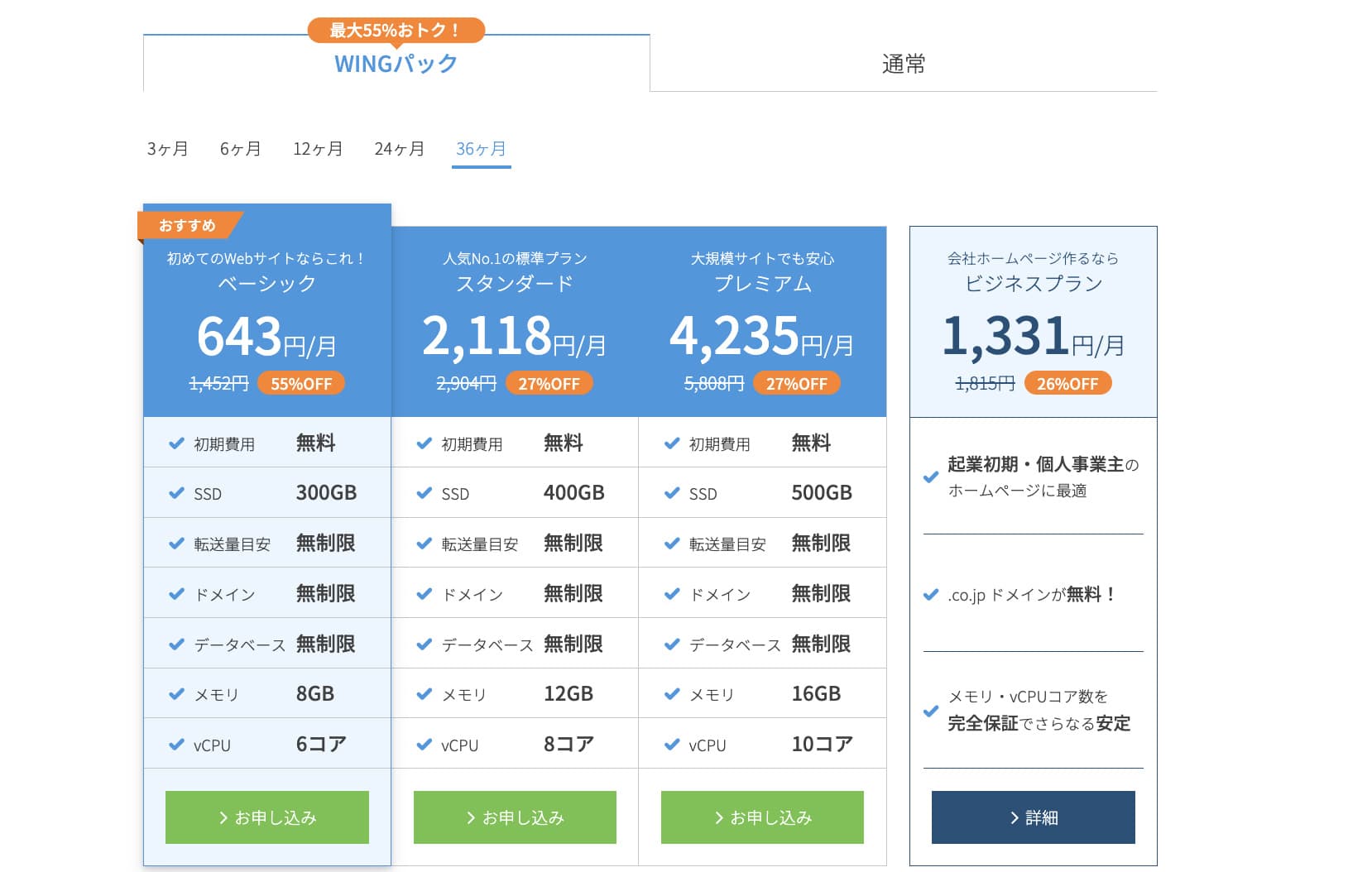
Task: Select the 36ヶ月 contract period
Action: point(481,149)
